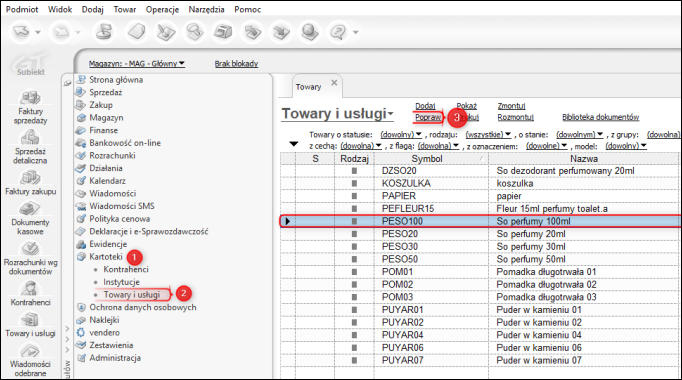The width and height of the screenshot is (682, 380).
Task: Close the Towary tab
Action: pyautogui.click(x=334, y=83)
